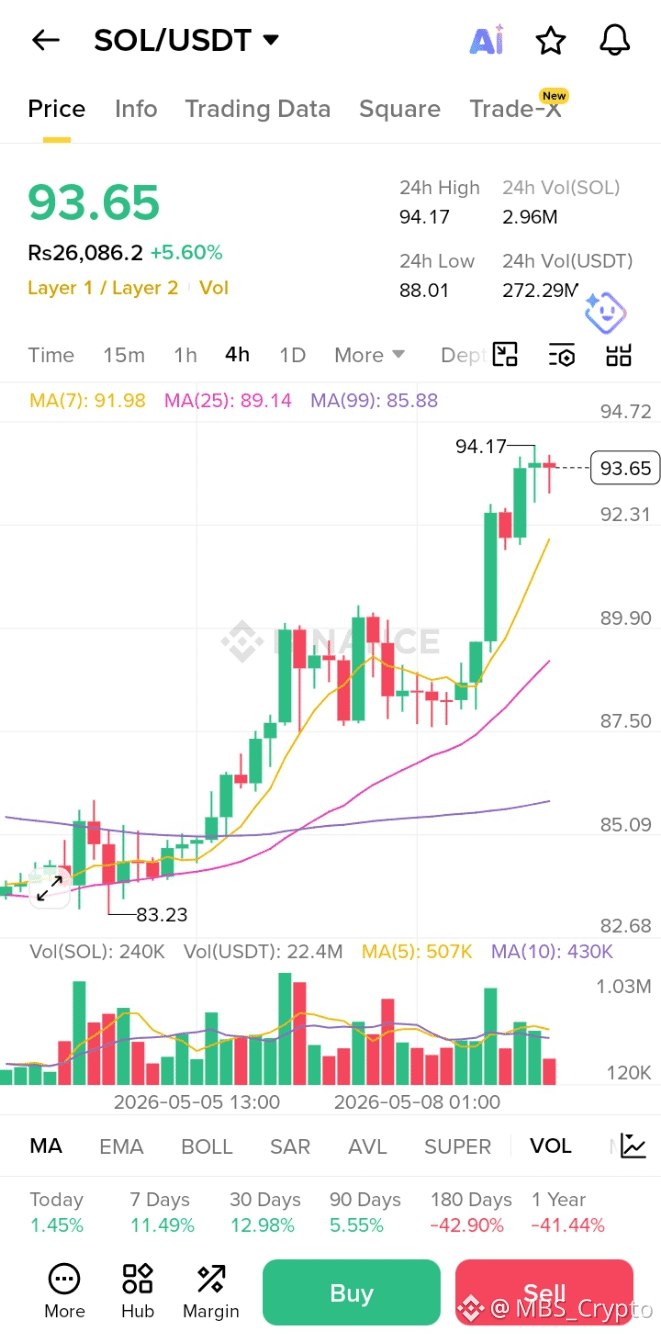This screenshot has height=1334, width=661.
Task: Open the Vol tag link
Action: (214, 288)
